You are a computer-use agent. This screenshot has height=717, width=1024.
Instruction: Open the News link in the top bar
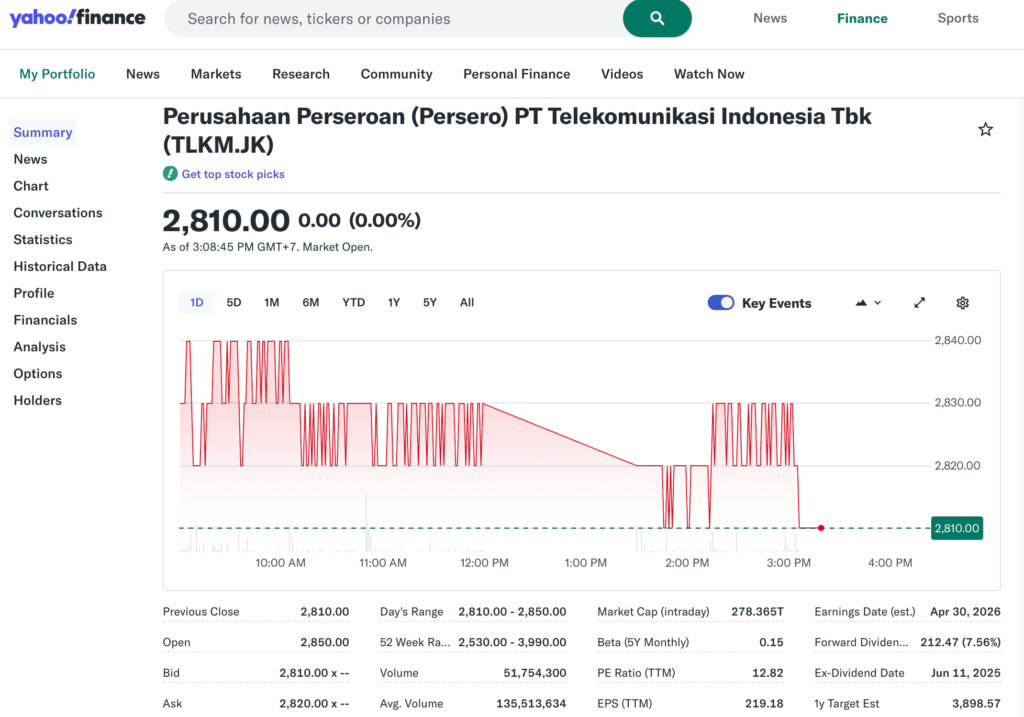click(770, 18)
